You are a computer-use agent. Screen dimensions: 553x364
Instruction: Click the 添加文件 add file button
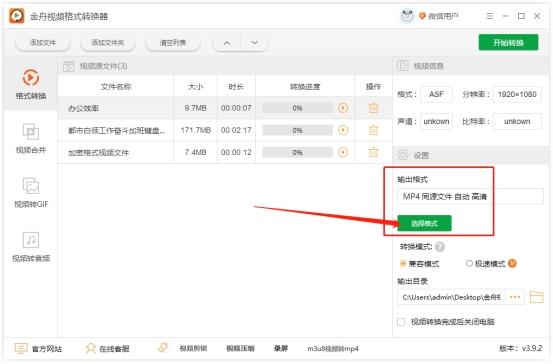point(43,43)
